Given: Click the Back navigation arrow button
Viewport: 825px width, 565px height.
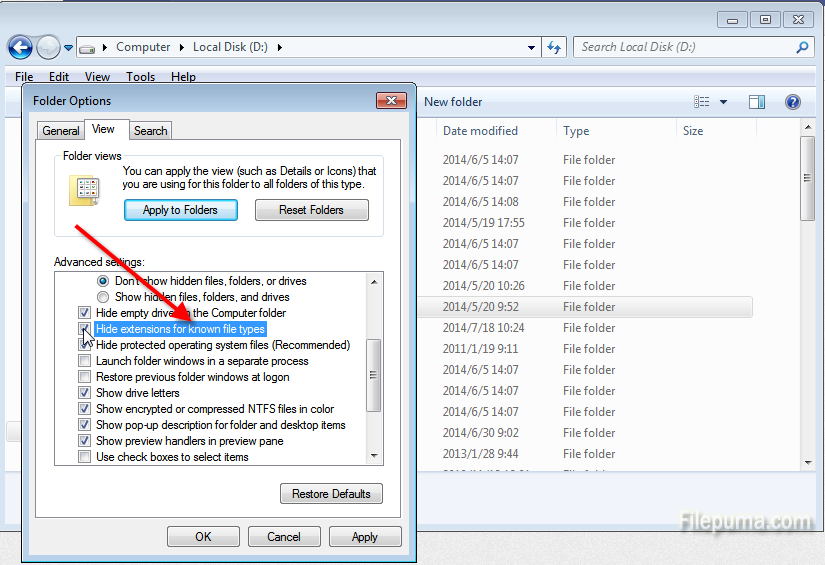Looking at the screenshot, I should pos(20,47).
